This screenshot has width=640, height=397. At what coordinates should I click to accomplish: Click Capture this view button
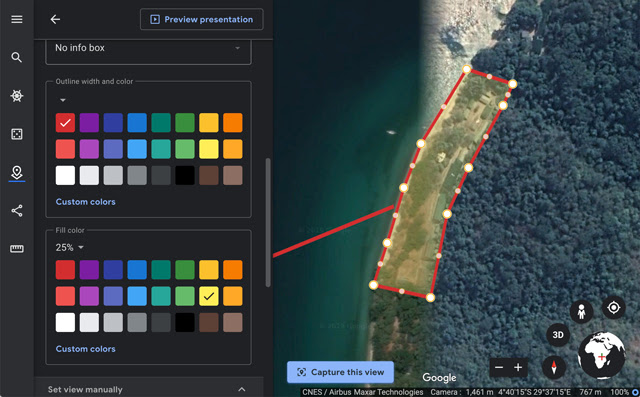point(340,372)
